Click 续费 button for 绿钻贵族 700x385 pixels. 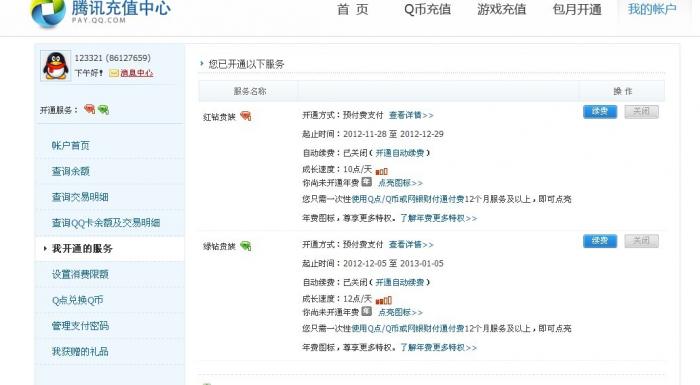pos(600,241)
